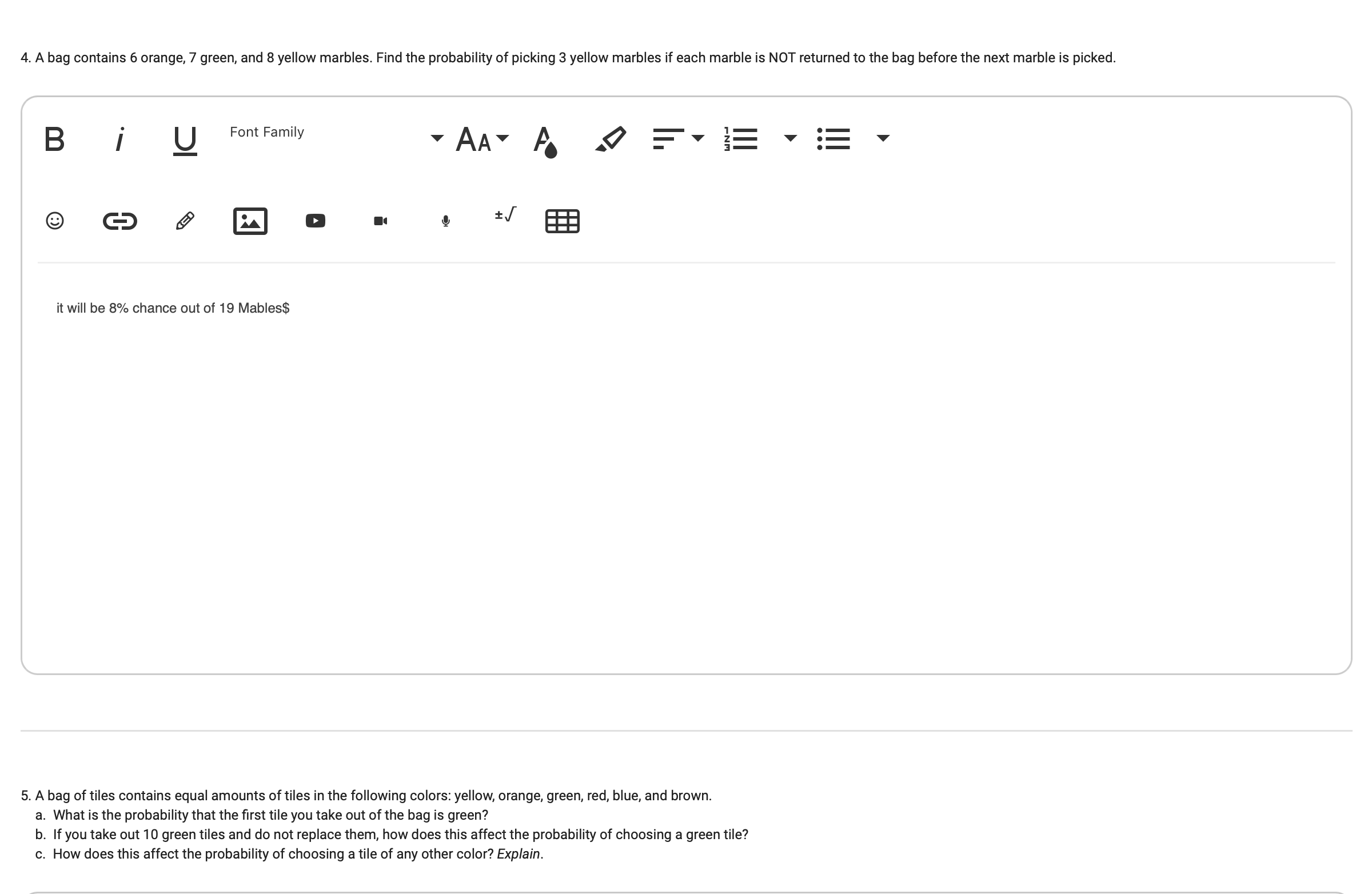Expand the numbered list style arrow
Image resolution: width=1372 pixels, height=894 pixels.
coord(791,138)
